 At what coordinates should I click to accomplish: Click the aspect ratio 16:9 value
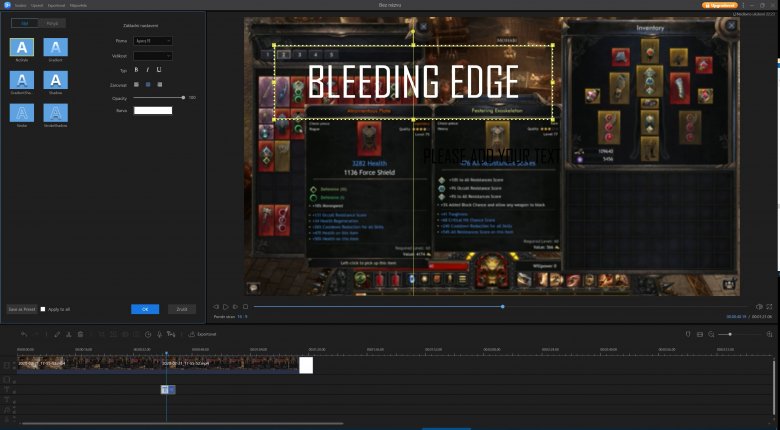tap(242, 317)
